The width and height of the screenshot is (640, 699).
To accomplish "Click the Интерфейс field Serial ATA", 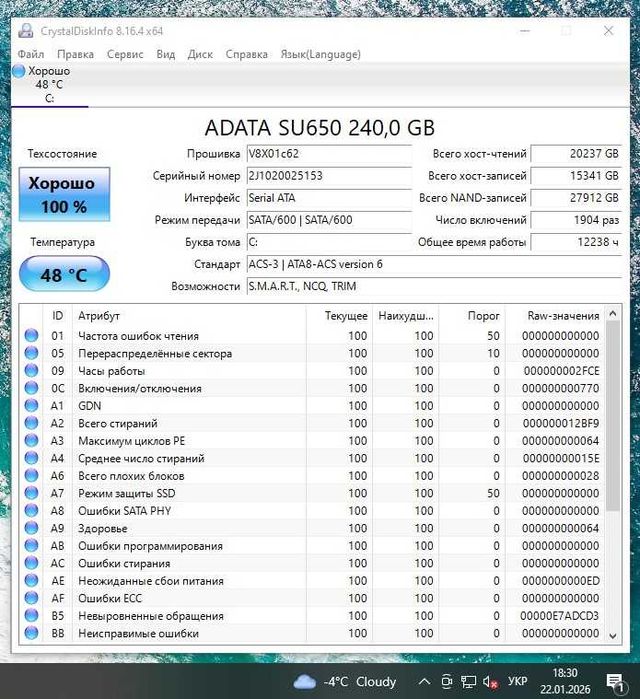I will click(329, 198).
